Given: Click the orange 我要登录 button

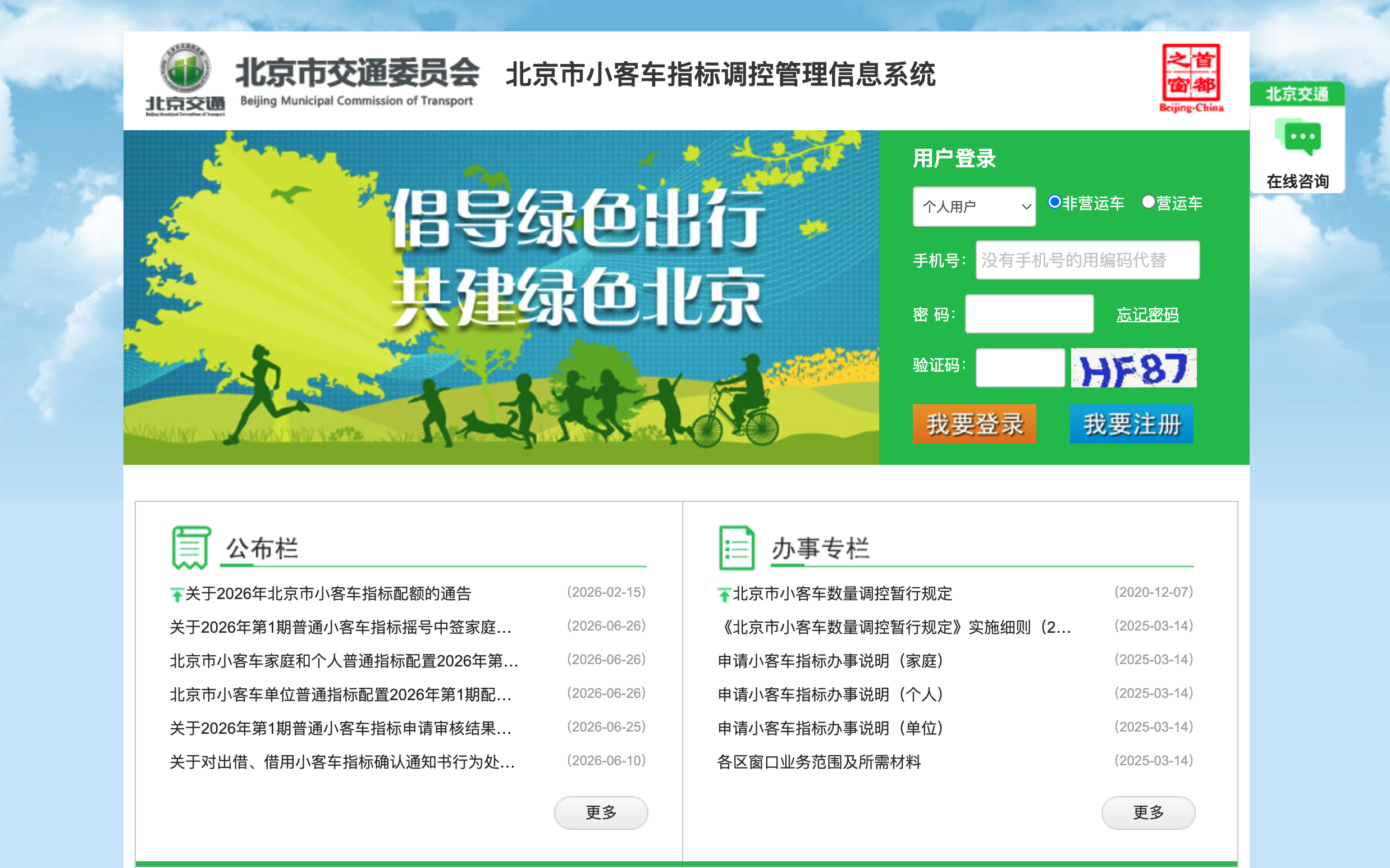Looking at the screenshot, I should pyautogui.click(x=974, y=424).
